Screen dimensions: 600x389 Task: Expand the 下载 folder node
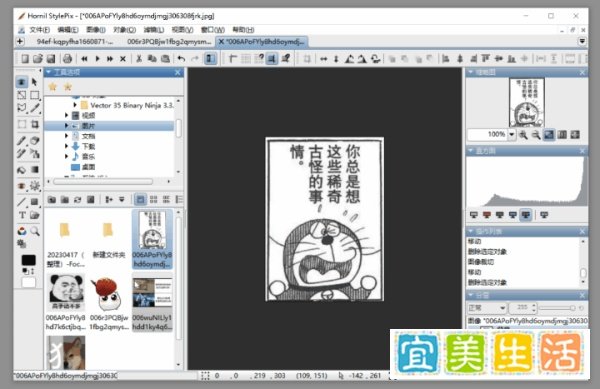coord(67,146)
